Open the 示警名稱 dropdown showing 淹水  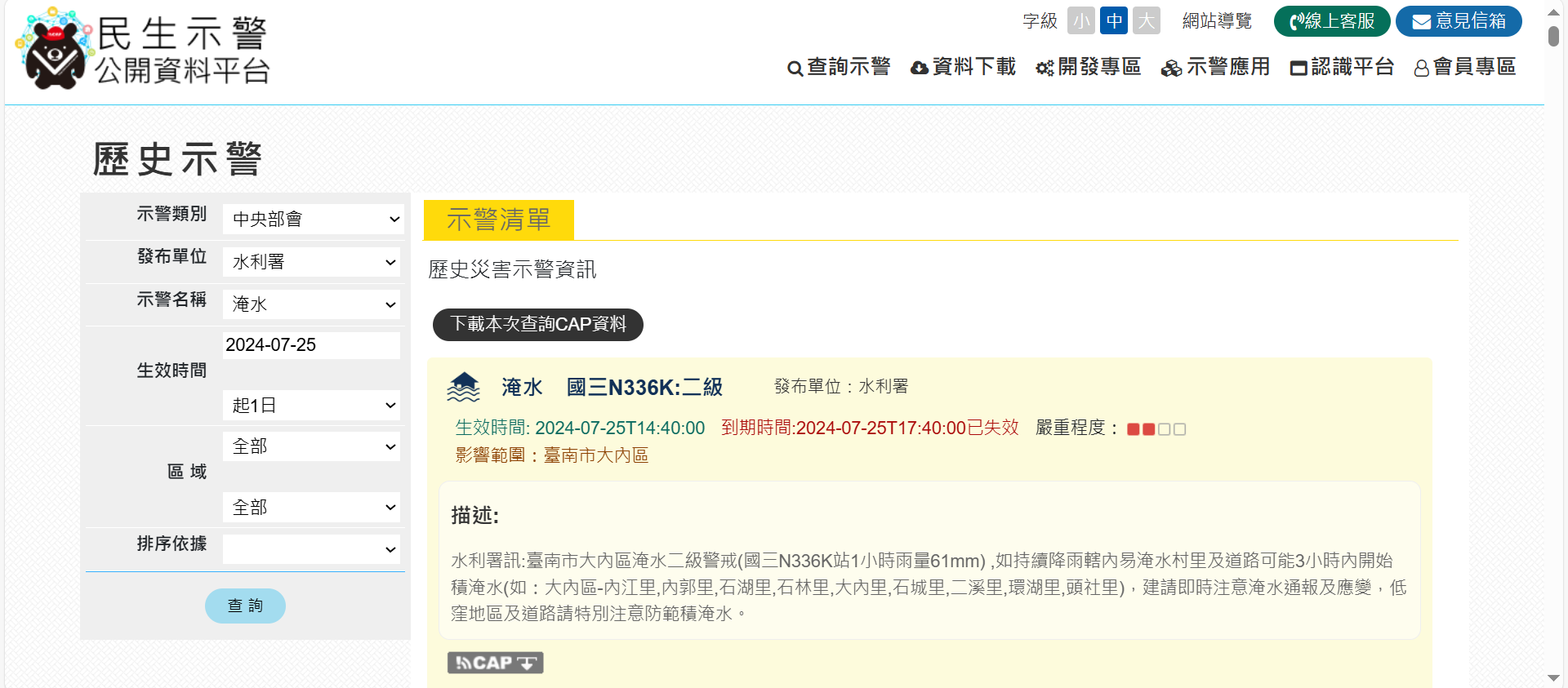[311, 304]
